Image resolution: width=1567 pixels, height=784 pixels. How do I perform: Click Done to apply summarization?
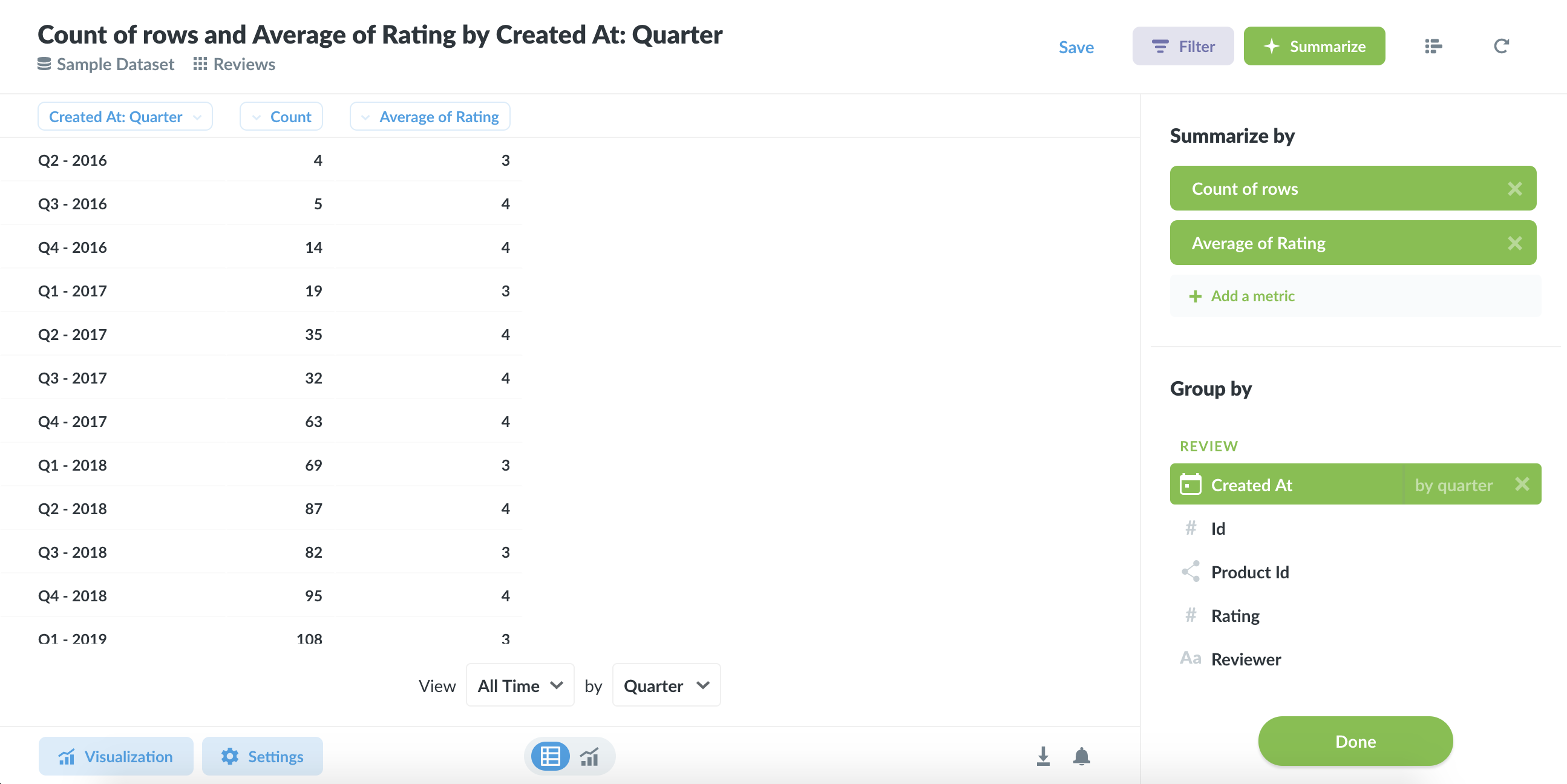coord(1355,742)
